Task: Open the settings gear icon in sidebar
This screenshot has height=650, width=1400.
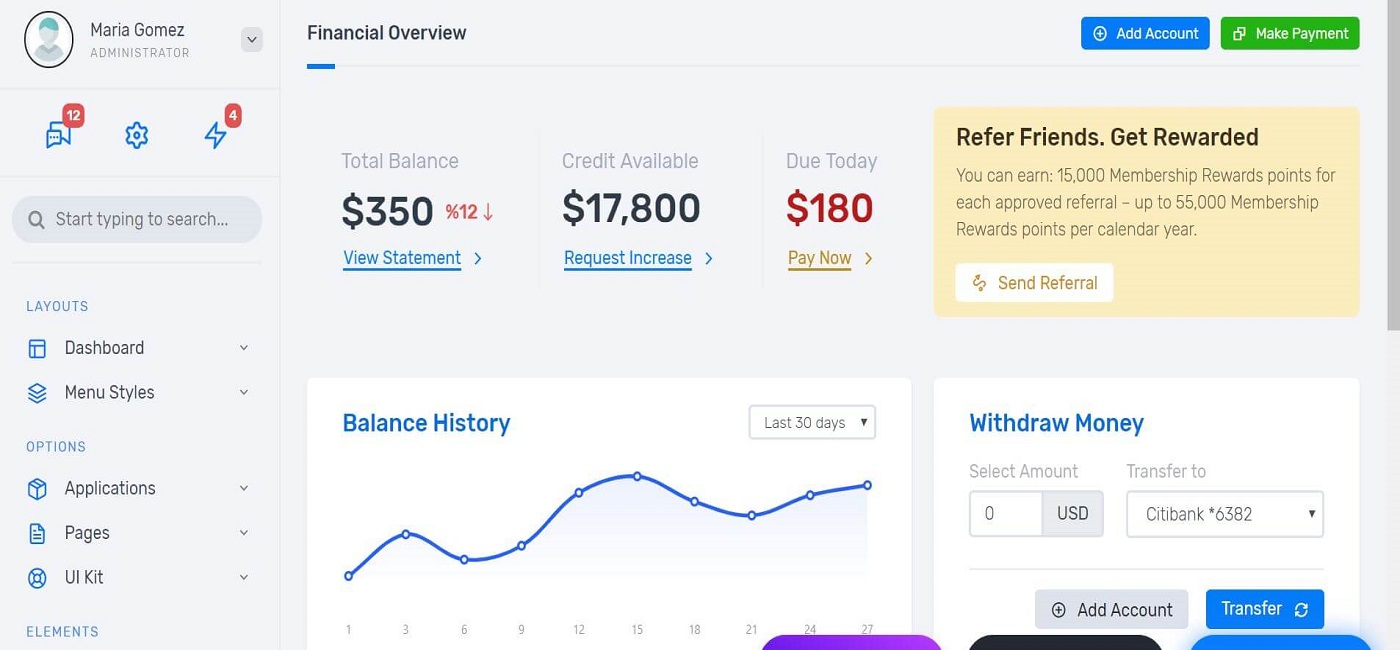Action: [x=137, y=135]
